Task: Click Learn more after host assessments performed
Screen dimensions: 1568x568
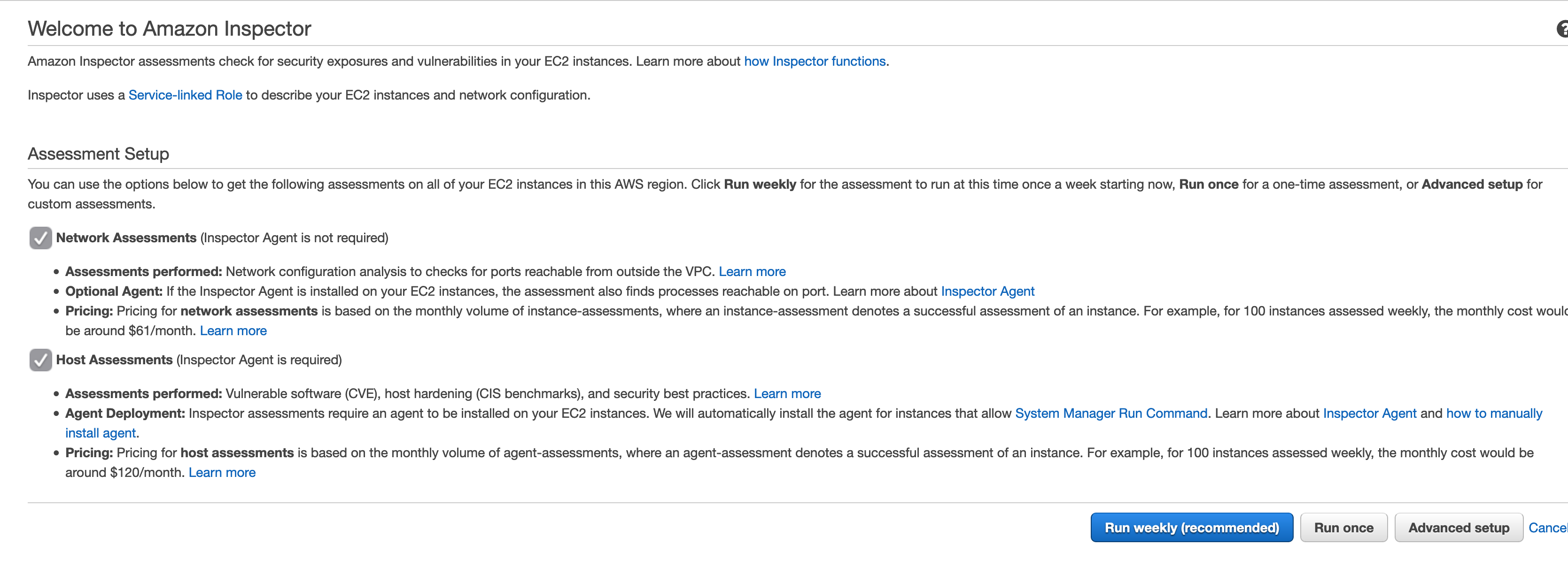Action: coord(787,393)
